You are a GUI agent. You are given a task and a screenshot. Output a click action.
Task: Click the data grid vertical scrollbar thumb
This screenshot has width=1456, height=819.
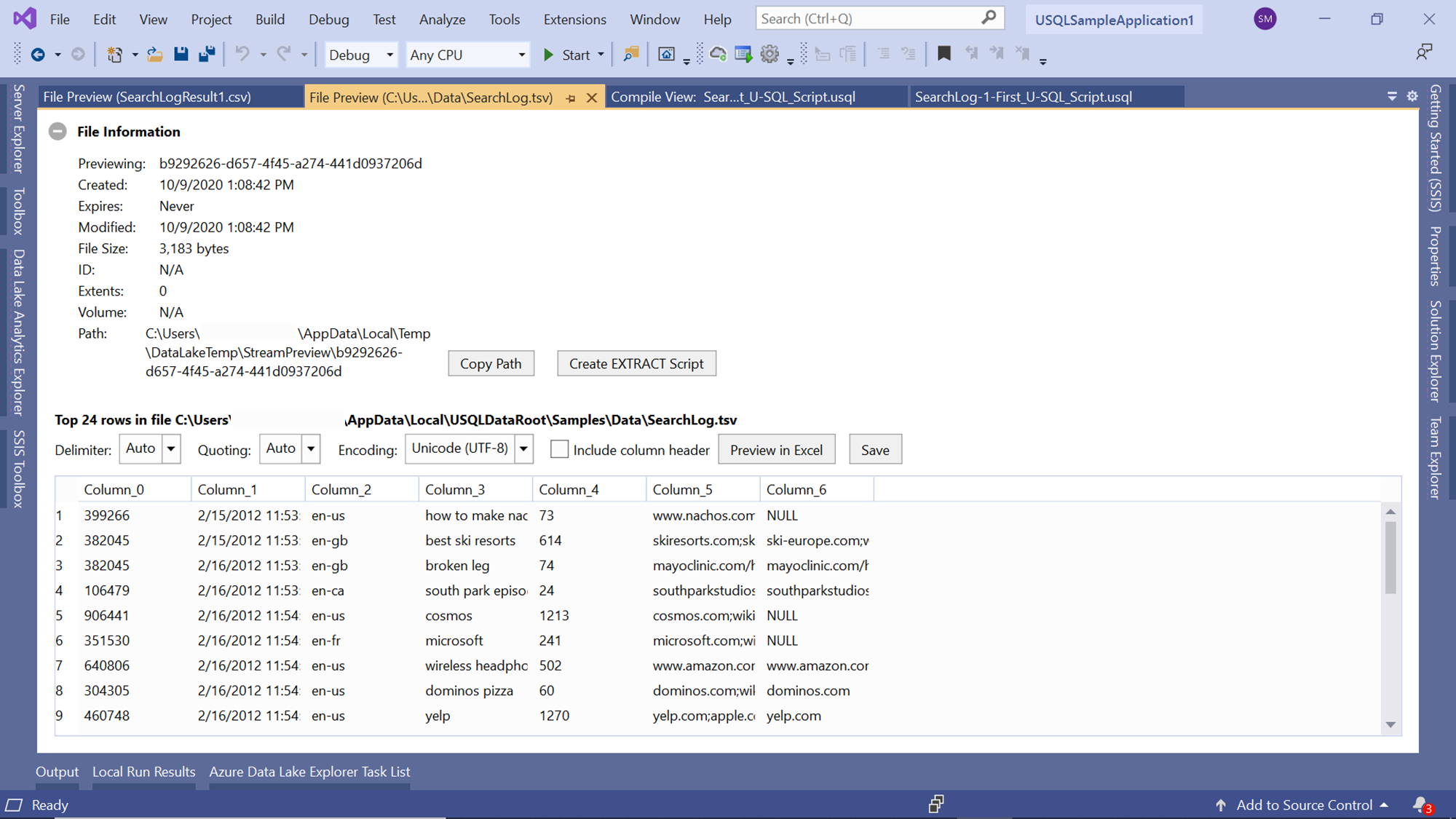[1390, 557]
